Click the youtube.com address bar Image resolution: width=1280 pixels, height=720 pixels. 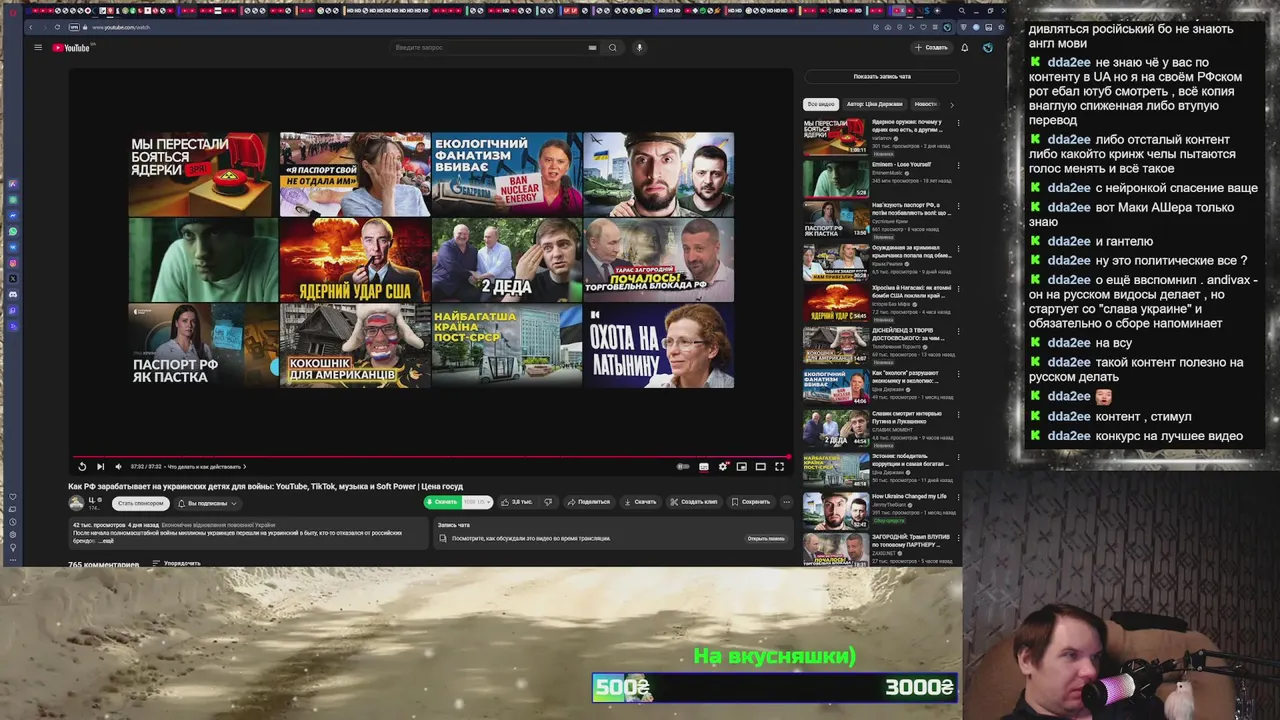(x=121, y=27)
